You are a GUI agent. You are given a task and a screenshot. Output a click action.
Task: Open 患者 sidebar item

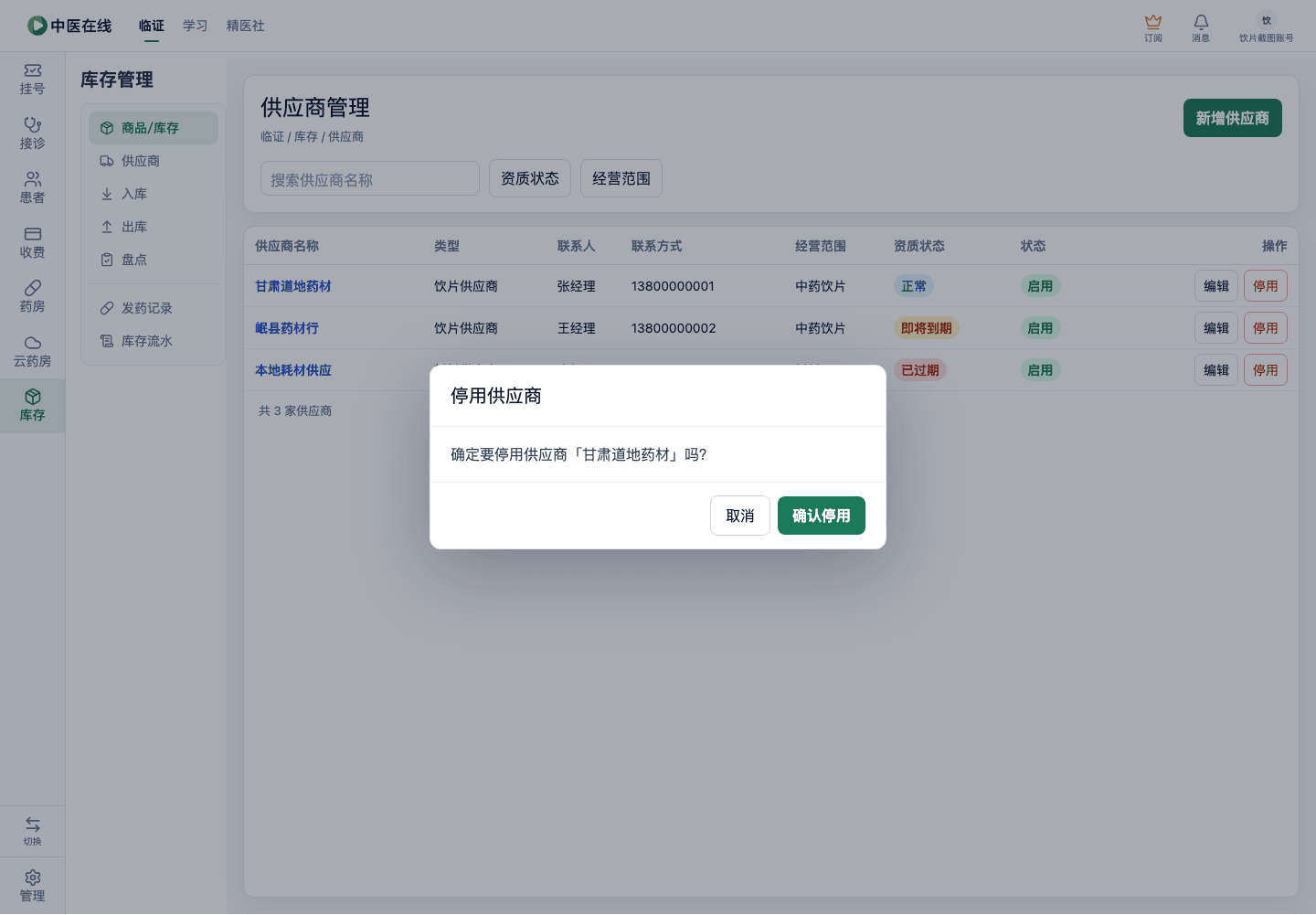click(x=33, y=188)
